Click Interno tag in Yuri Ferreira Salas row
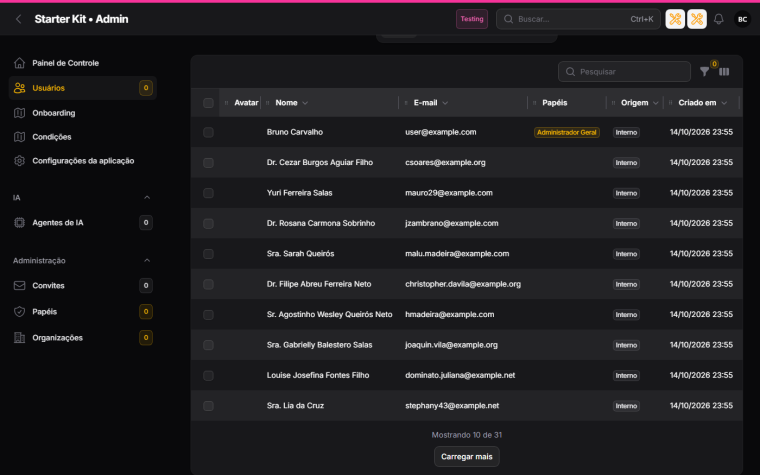760x475 pixels. (x=626, y=193)
